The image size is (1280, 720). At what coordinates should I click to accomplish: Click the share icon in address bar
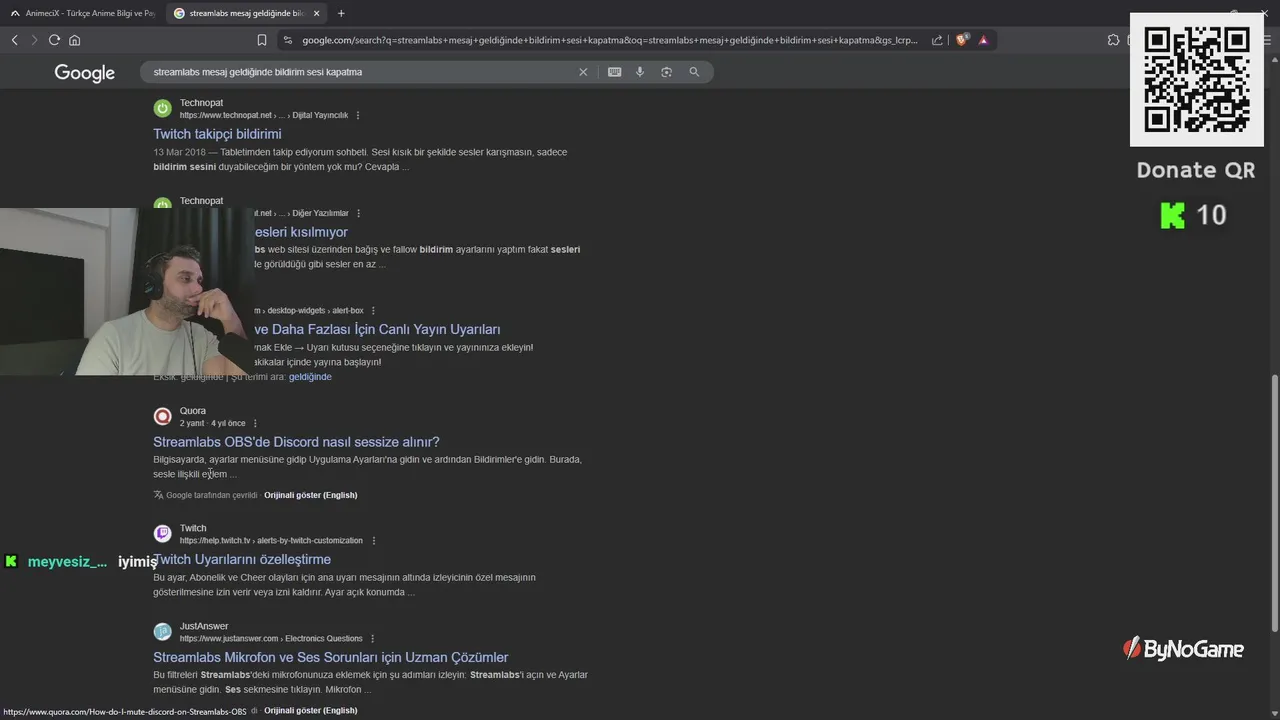click(937, 40)
